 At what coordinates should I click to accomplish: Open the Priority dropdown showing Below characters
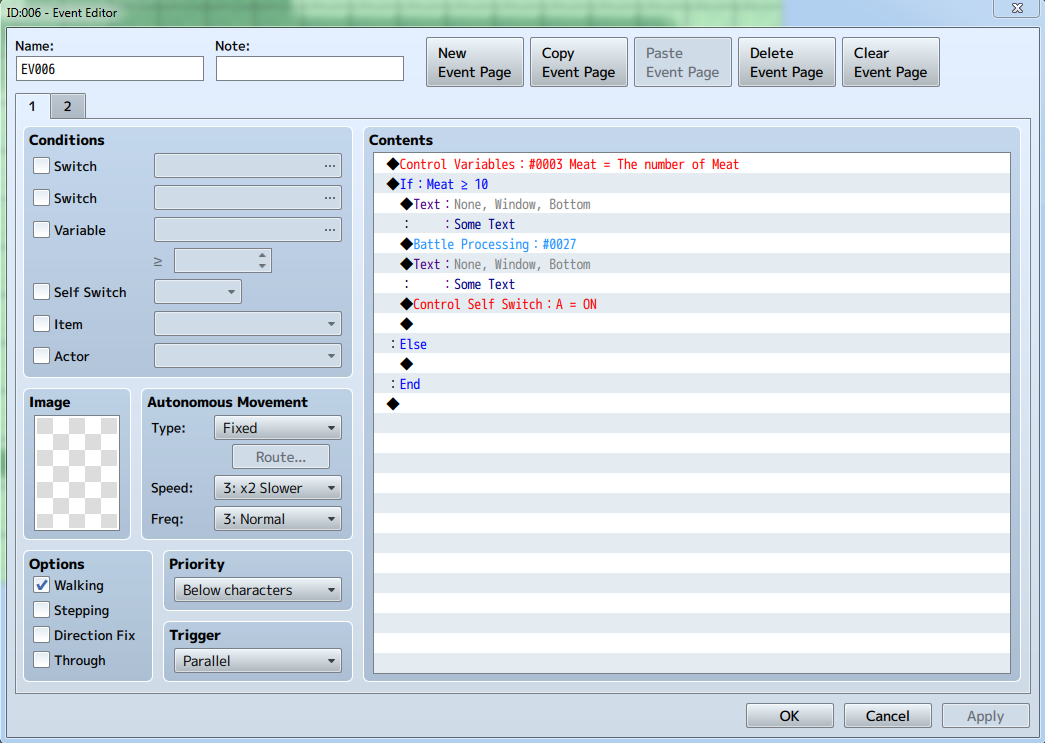tap(258, 590)
